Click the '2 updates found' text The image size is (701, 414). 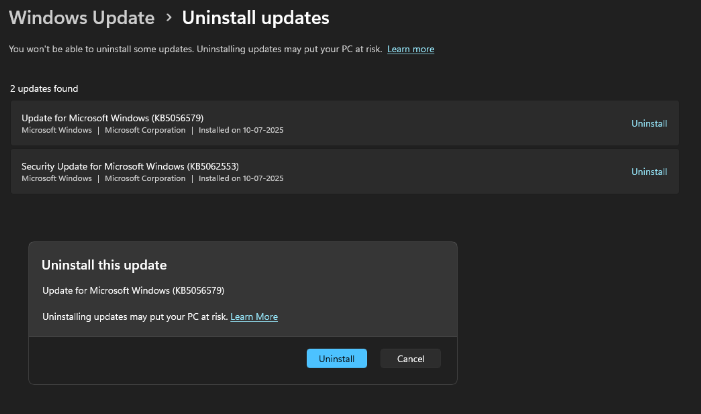[x=44, y=89]
